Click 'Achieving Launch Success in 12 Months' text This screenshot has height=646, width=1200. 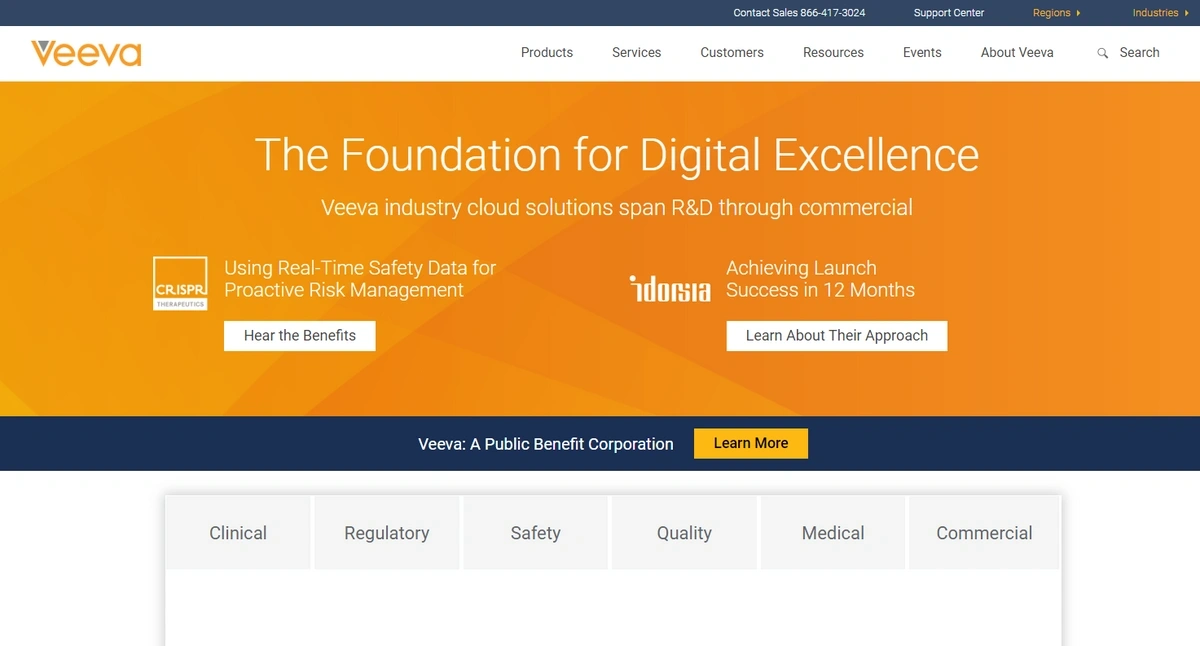821,279
